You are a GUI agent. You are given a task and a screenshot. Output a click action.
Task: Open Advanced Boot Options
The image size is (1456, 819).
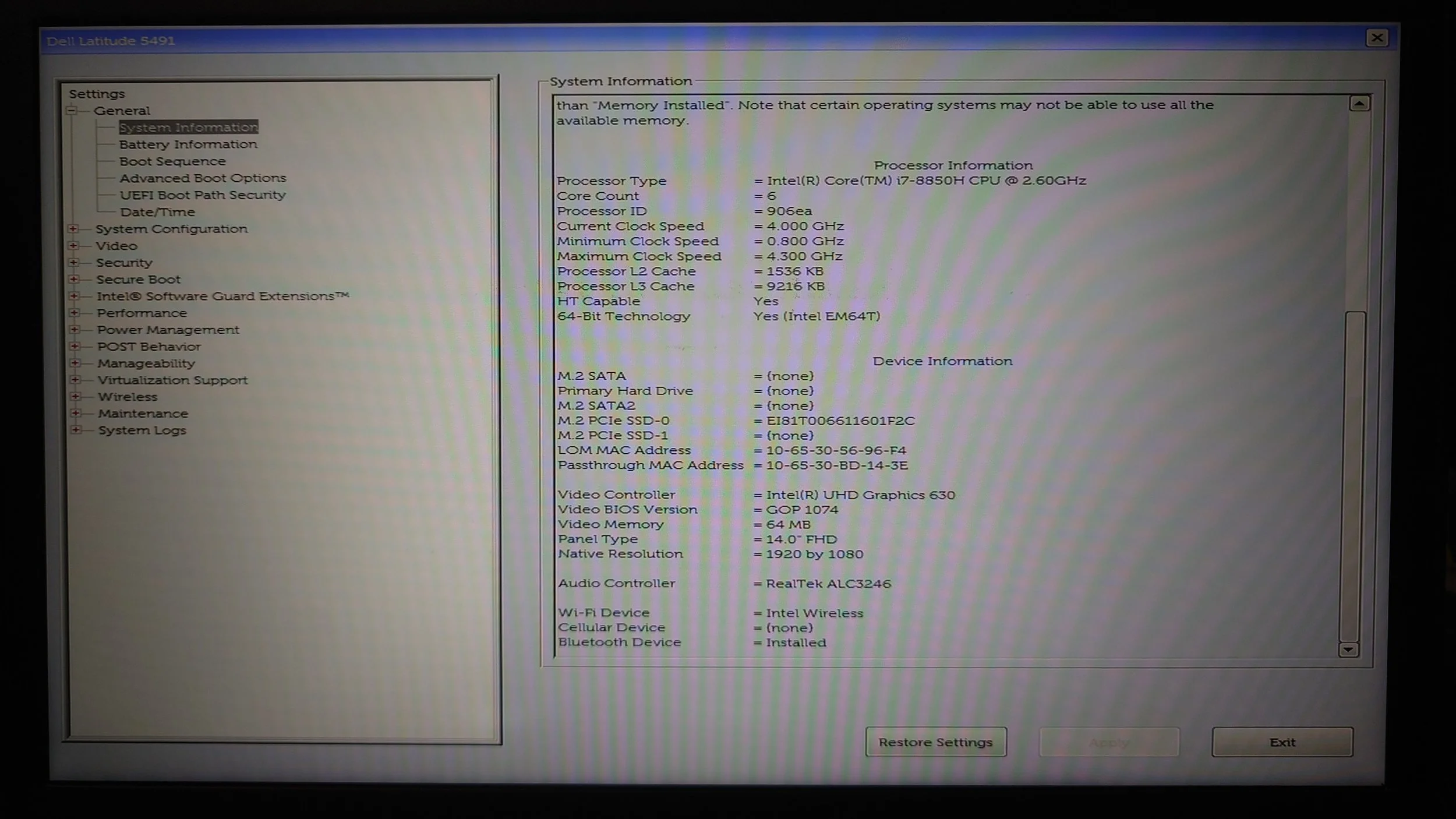click(203, 178)
